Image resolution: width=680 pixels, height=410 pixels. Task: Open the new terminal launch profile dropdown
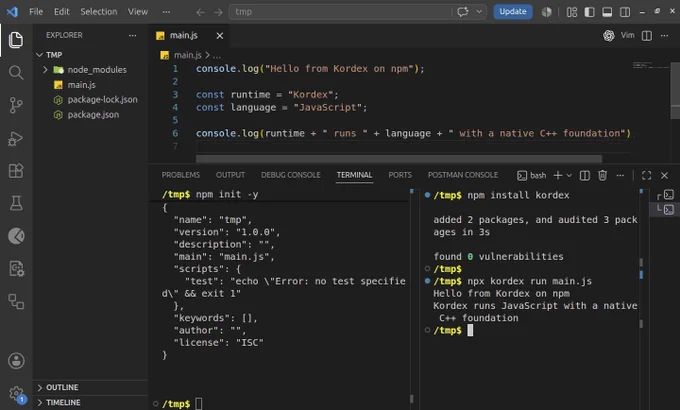tap(569, 175)
